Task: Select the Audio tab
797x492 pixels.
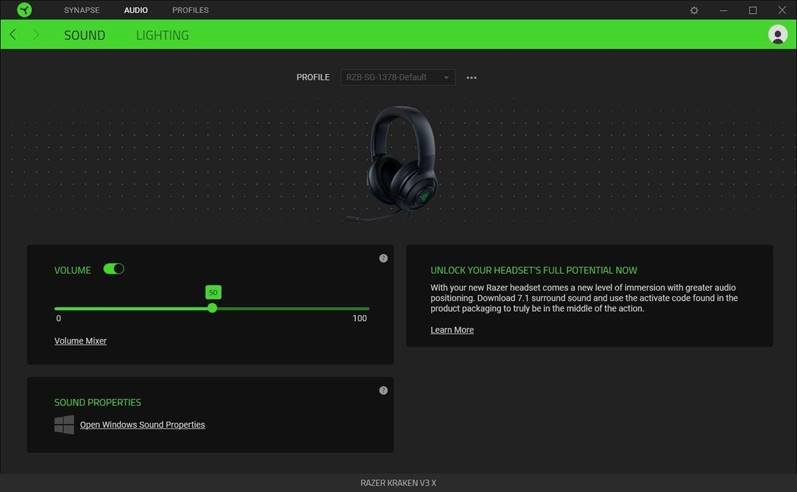Action: [x=136, y=10]
